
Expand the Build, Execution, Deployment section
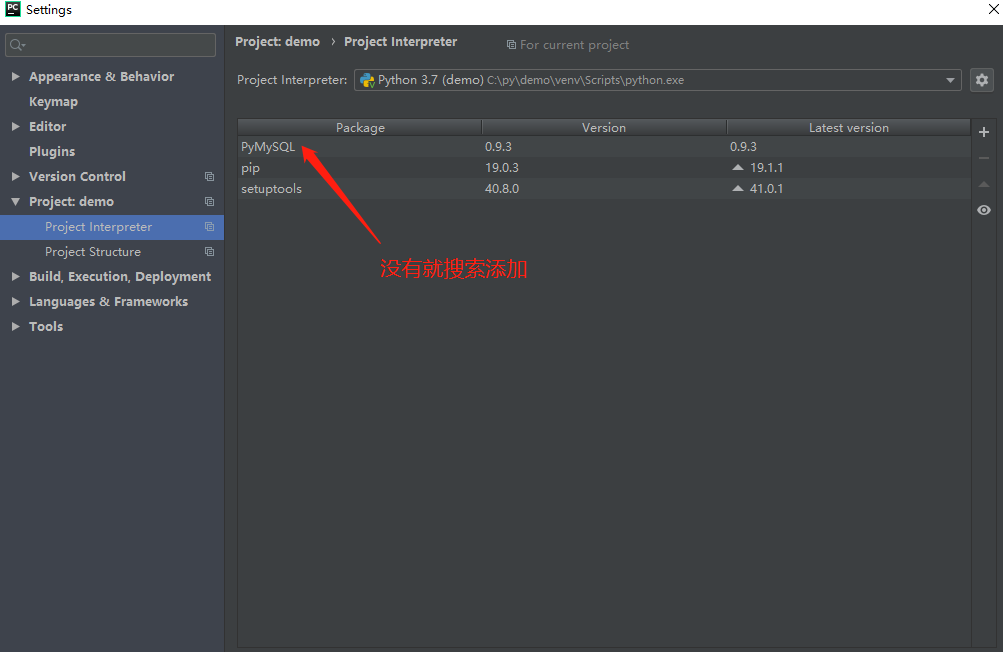point(15,277)
